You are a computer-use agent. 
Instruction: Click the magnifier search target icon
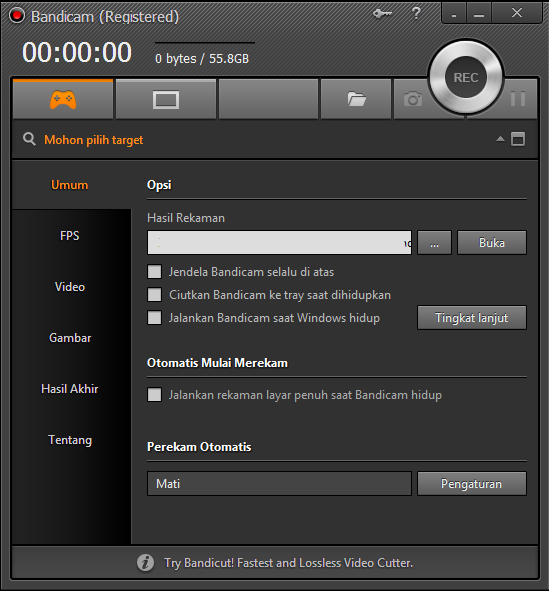(x=29, y=139)
